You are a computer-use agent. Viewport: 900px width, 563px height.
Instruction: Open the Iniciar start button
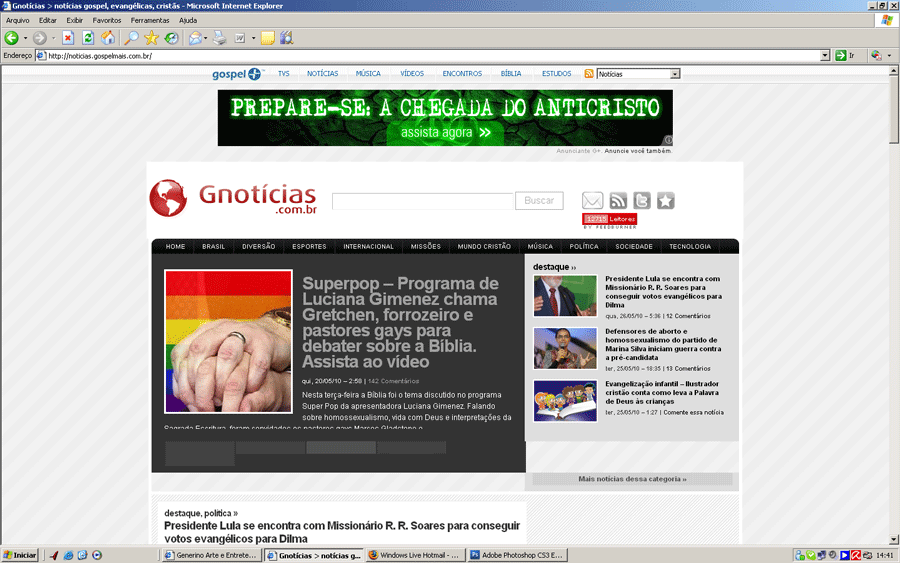20,555
